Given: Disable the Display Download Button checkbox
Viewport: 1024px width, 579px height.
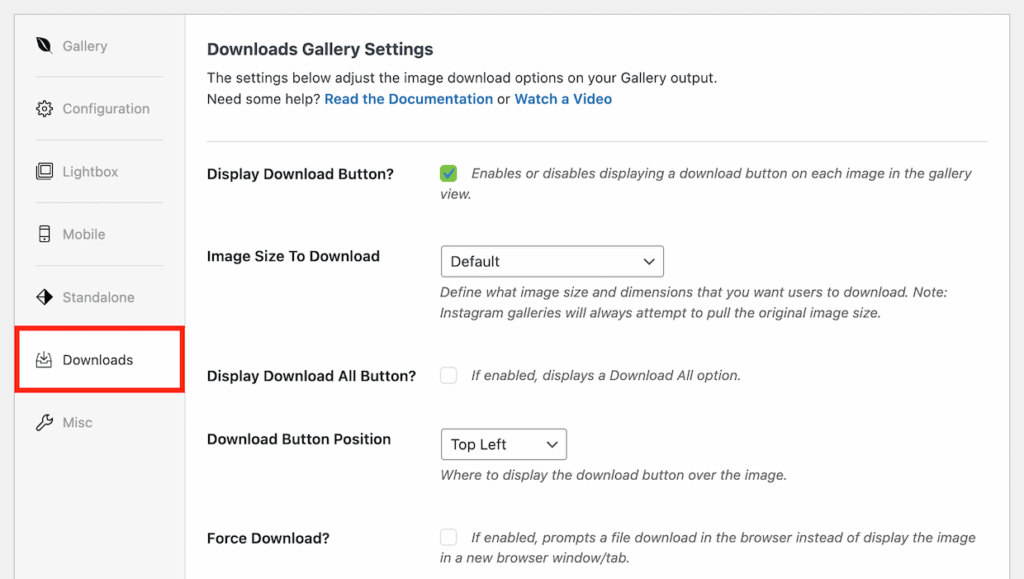Looking at the screenshot, I should (448, 172).
